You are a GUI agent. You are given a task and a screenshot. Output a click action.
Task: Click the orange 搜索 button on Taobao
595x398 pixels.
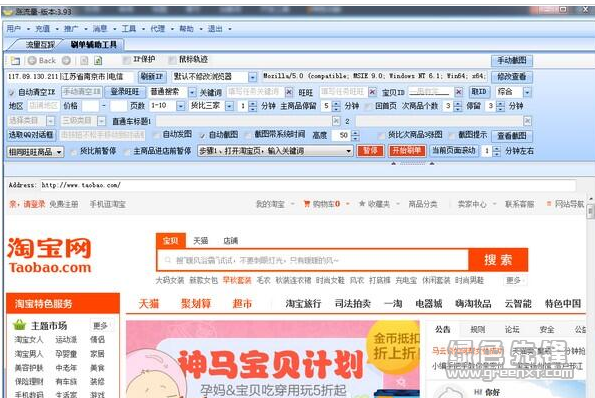[x=498, y=260]
